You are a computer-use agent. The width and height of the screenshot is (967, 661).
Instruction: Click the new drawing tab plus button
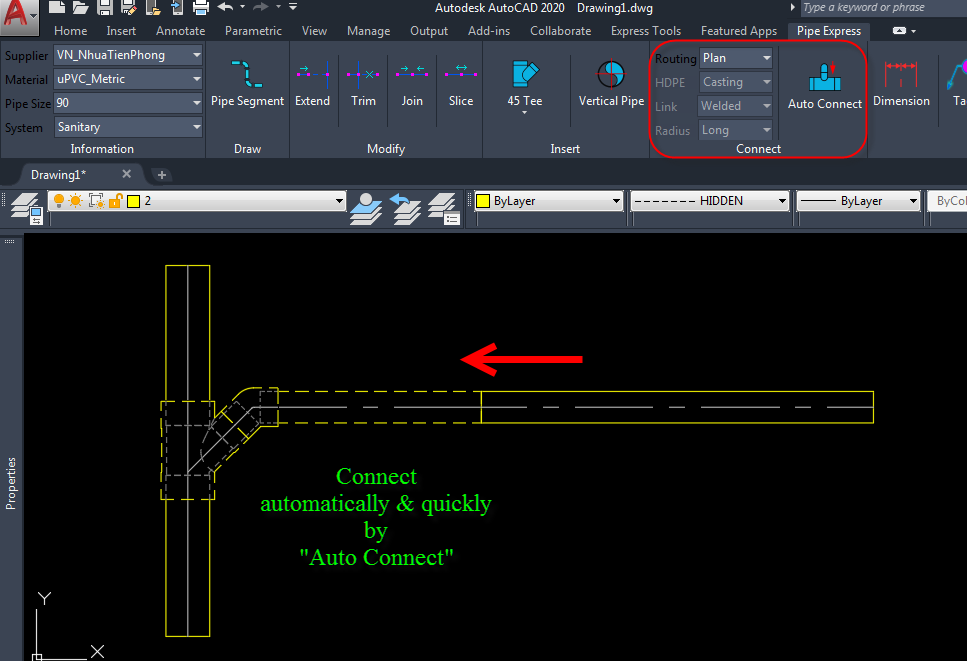162,175
